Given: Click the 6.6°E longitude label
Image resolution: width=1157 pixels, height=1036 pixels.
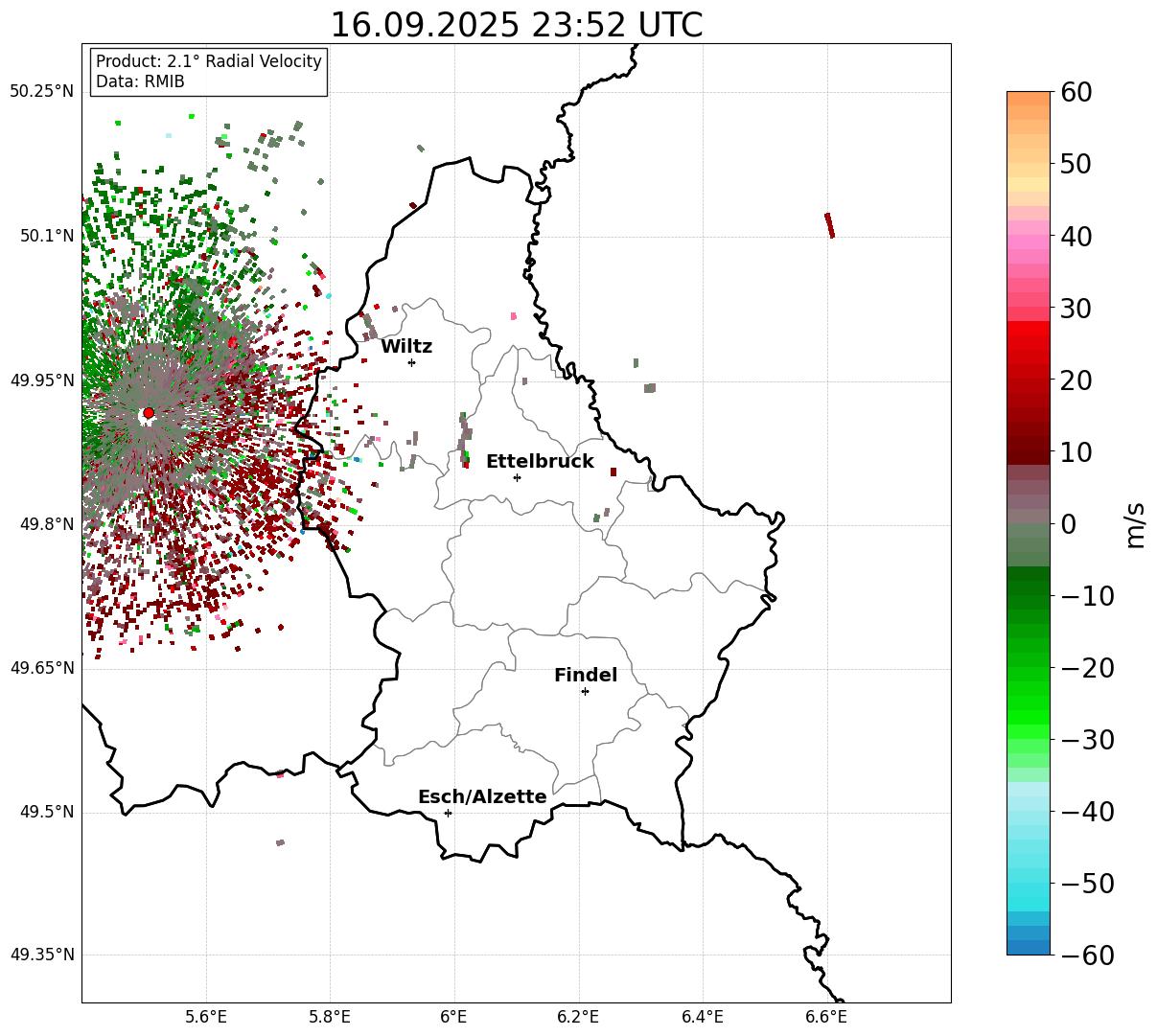Looking at the screenshot, I should pos(825,1016).
